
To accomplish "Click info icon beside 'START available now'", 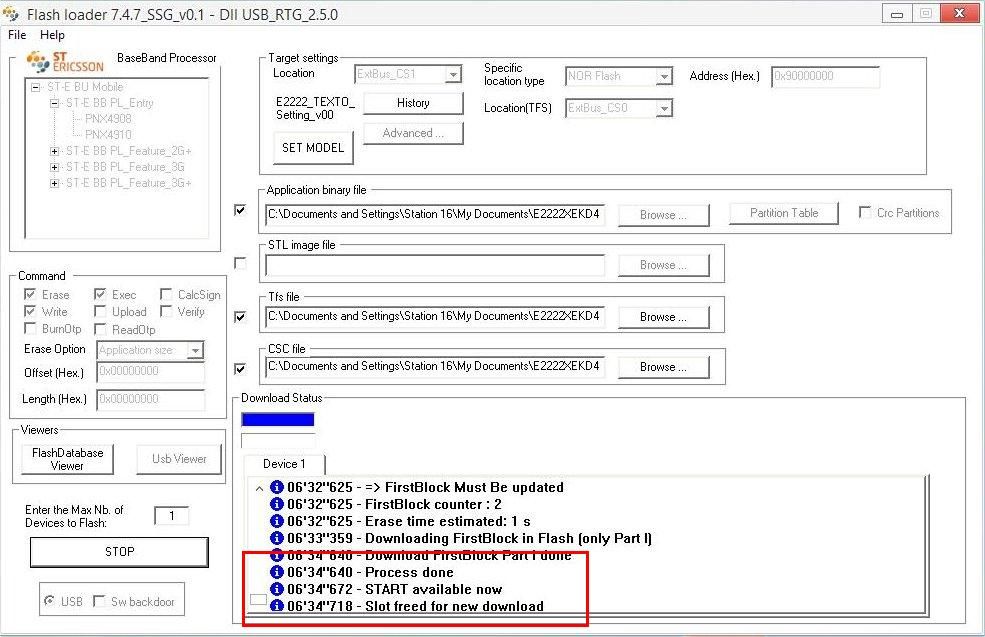I will pos(276,589).
